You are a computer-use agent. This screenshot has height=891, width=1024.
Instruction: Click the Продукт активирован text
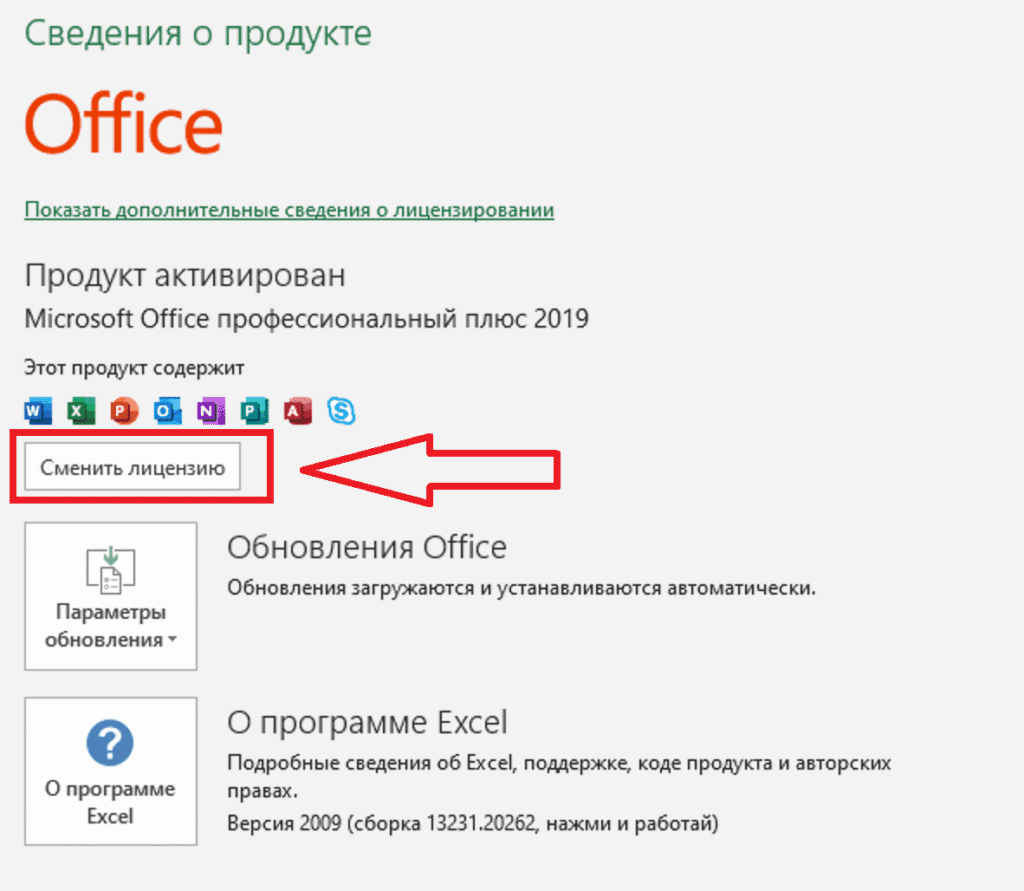[x=185, y=275]
